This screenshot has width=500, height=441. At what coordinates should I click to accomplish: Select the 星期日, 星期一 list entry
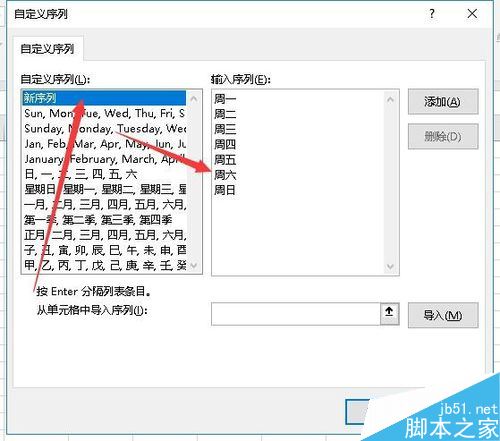104,189
